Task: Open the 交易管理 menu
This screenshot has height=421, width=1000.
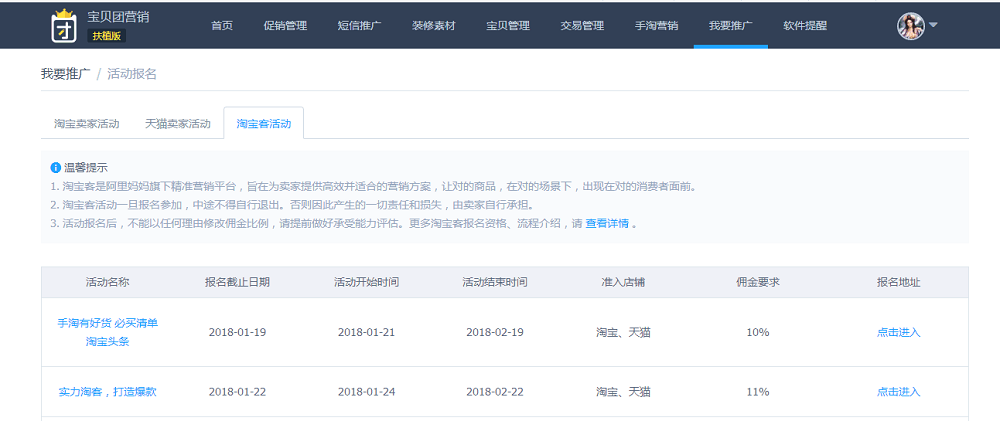Action: [x=582, y=26]
